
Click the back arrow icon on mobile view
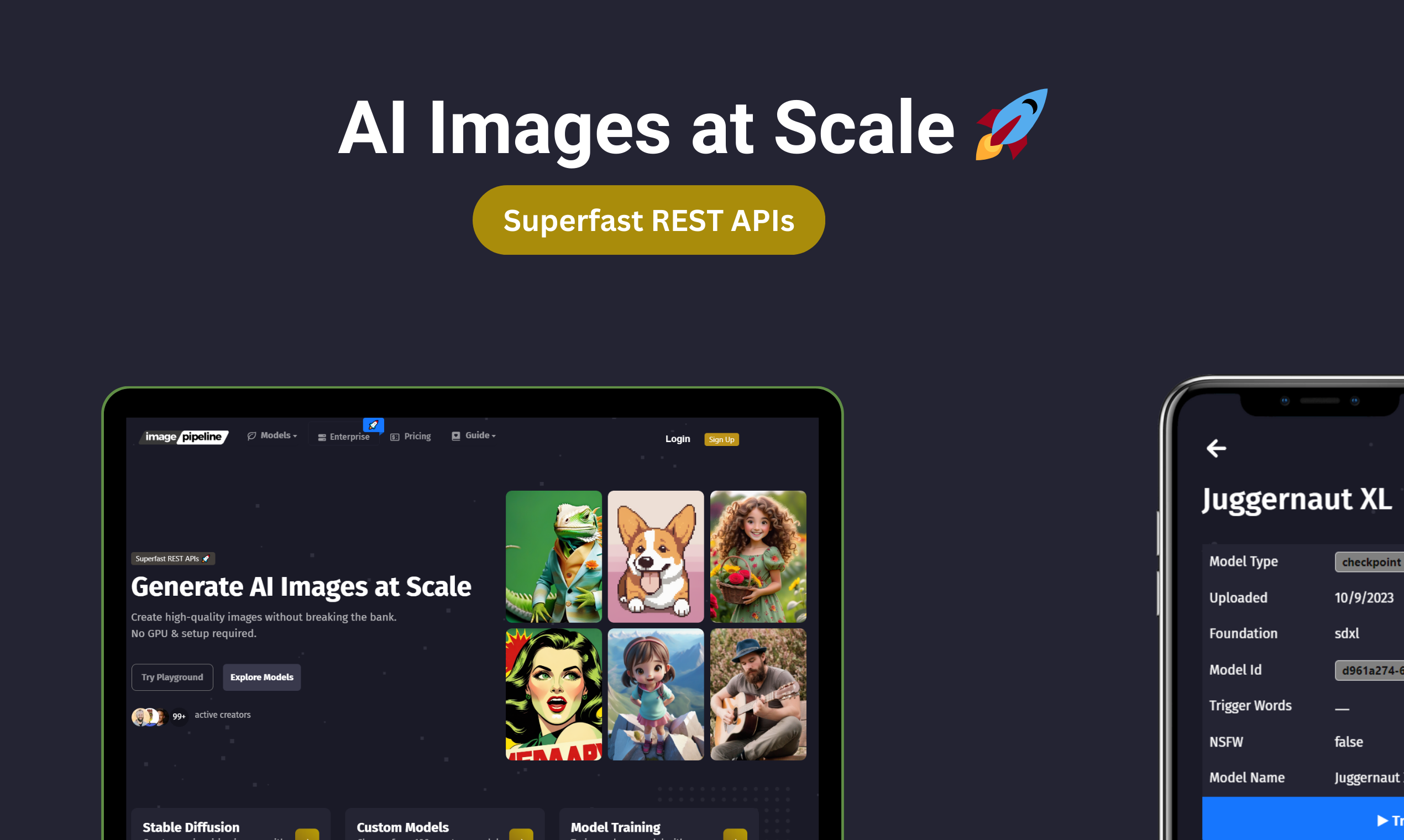pyautogui.click(x=1216, y=448)
